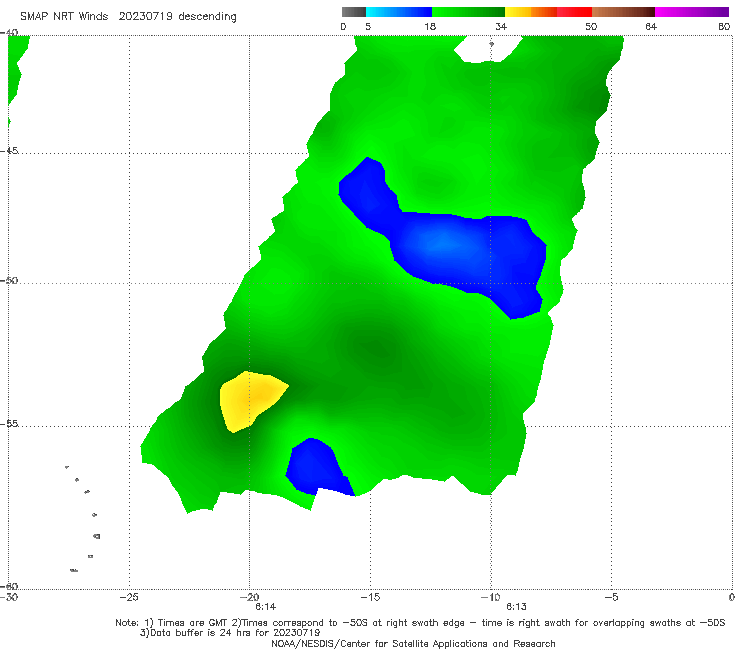Click the longitude label '-20'
This screenshot has height=650, width=740.
coord(249,597)
